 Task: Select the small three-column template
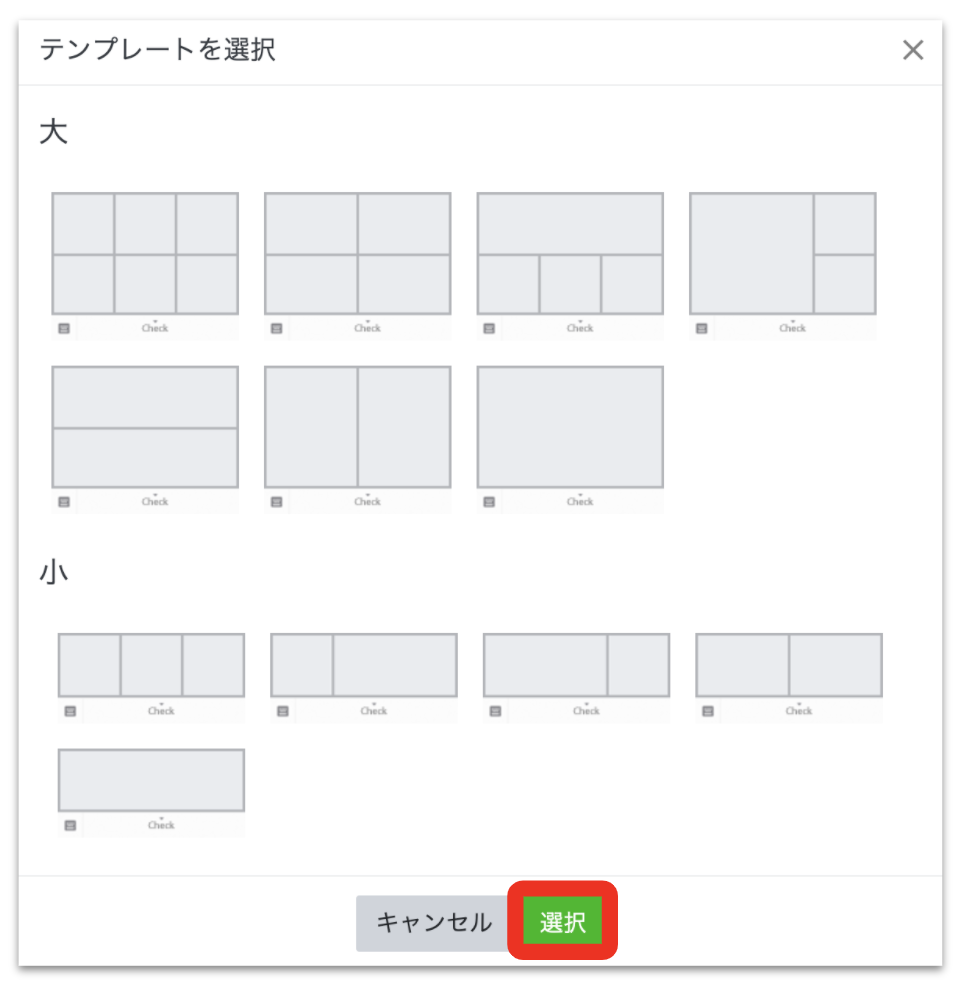coord(152,665)
